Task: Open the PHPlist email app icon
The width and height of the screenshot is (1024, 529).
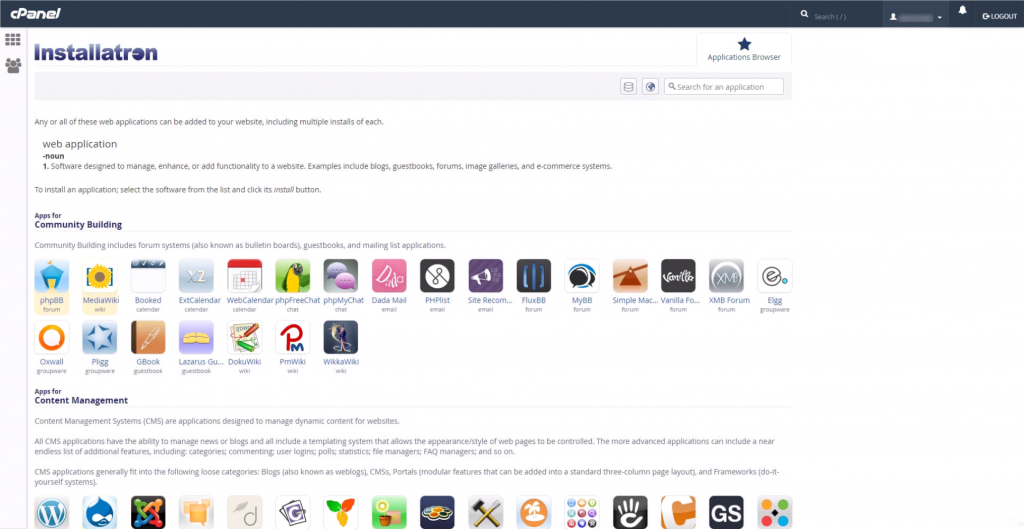Action: [438, 276]
